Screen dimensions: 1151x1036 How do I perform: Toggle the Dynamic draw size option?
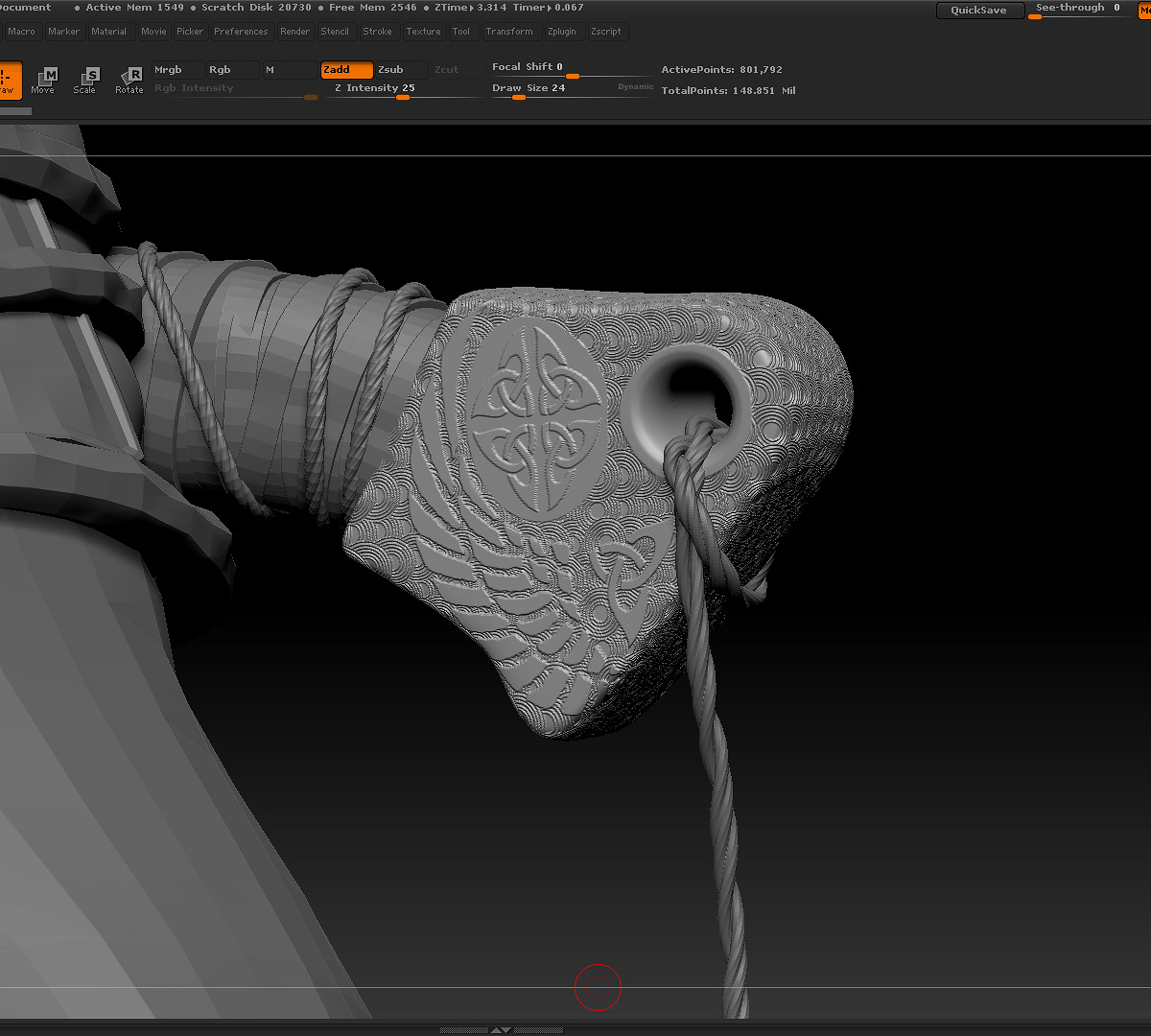pyautogui.click(x=636, y=87)
